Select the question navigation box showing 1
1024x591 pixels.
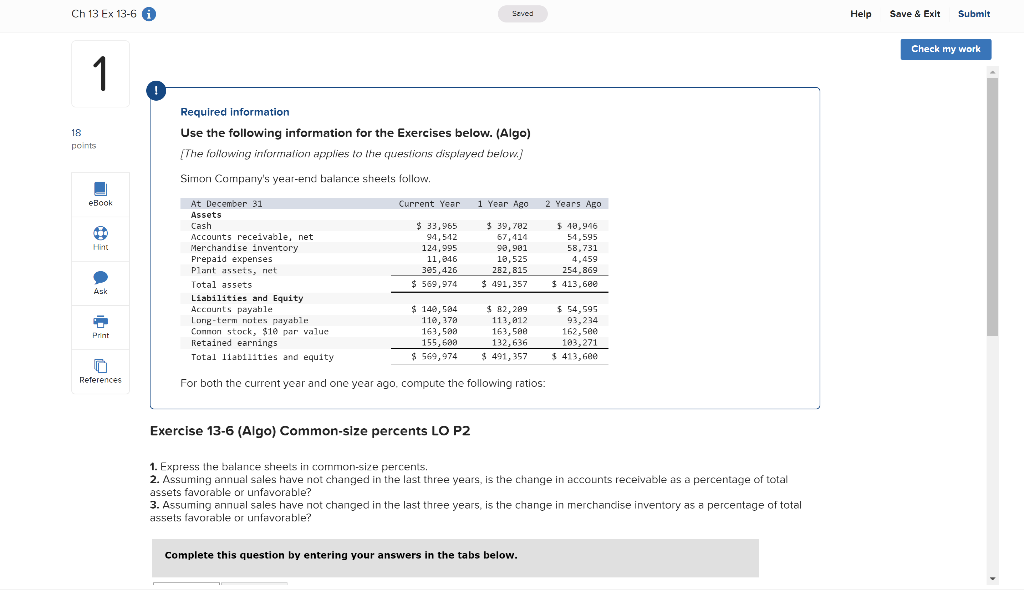100,73
